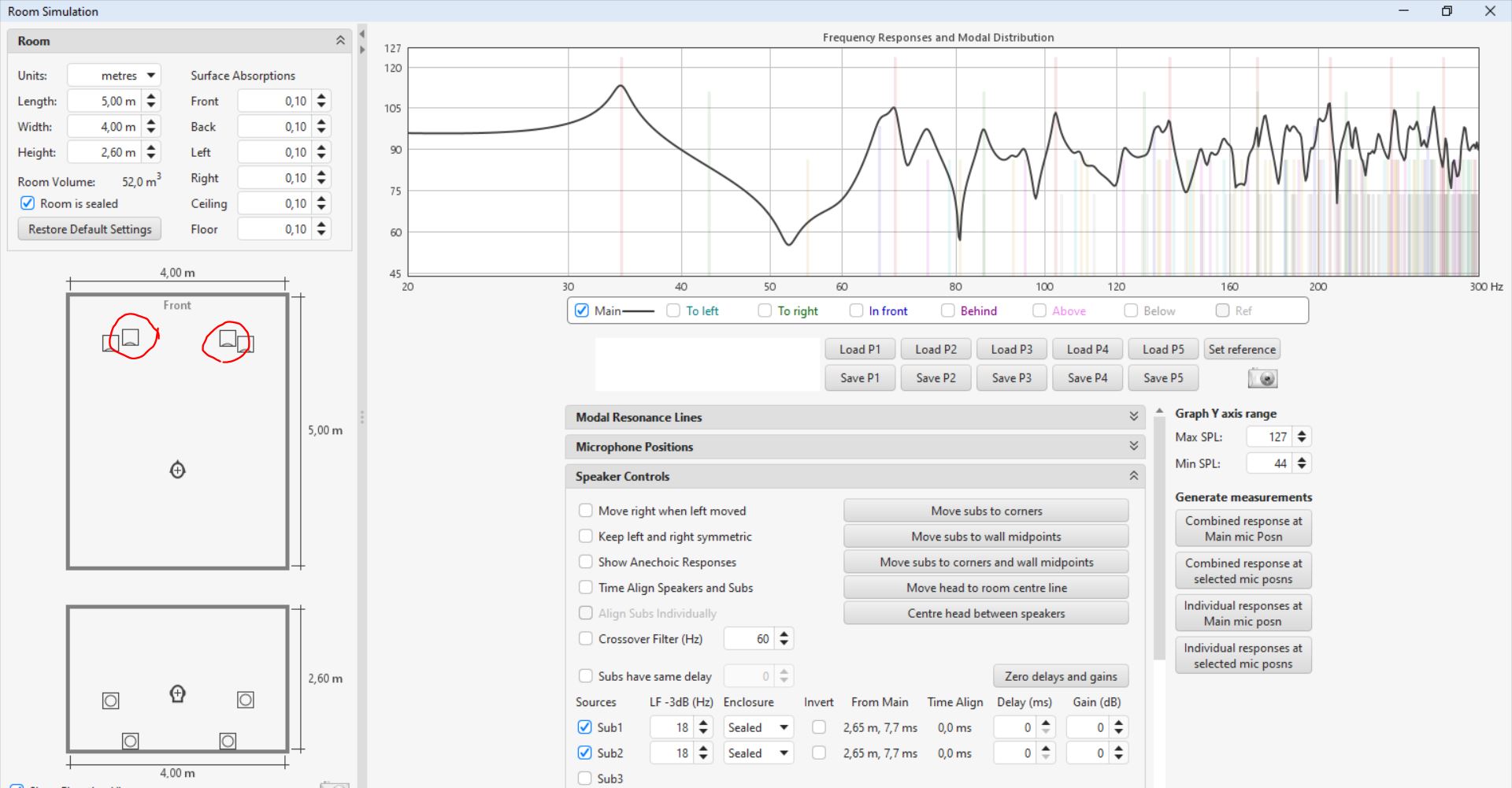Click the camera capture icon next to Set reference
Viewport: 1512px width, 788px height.
[1262, 378]
